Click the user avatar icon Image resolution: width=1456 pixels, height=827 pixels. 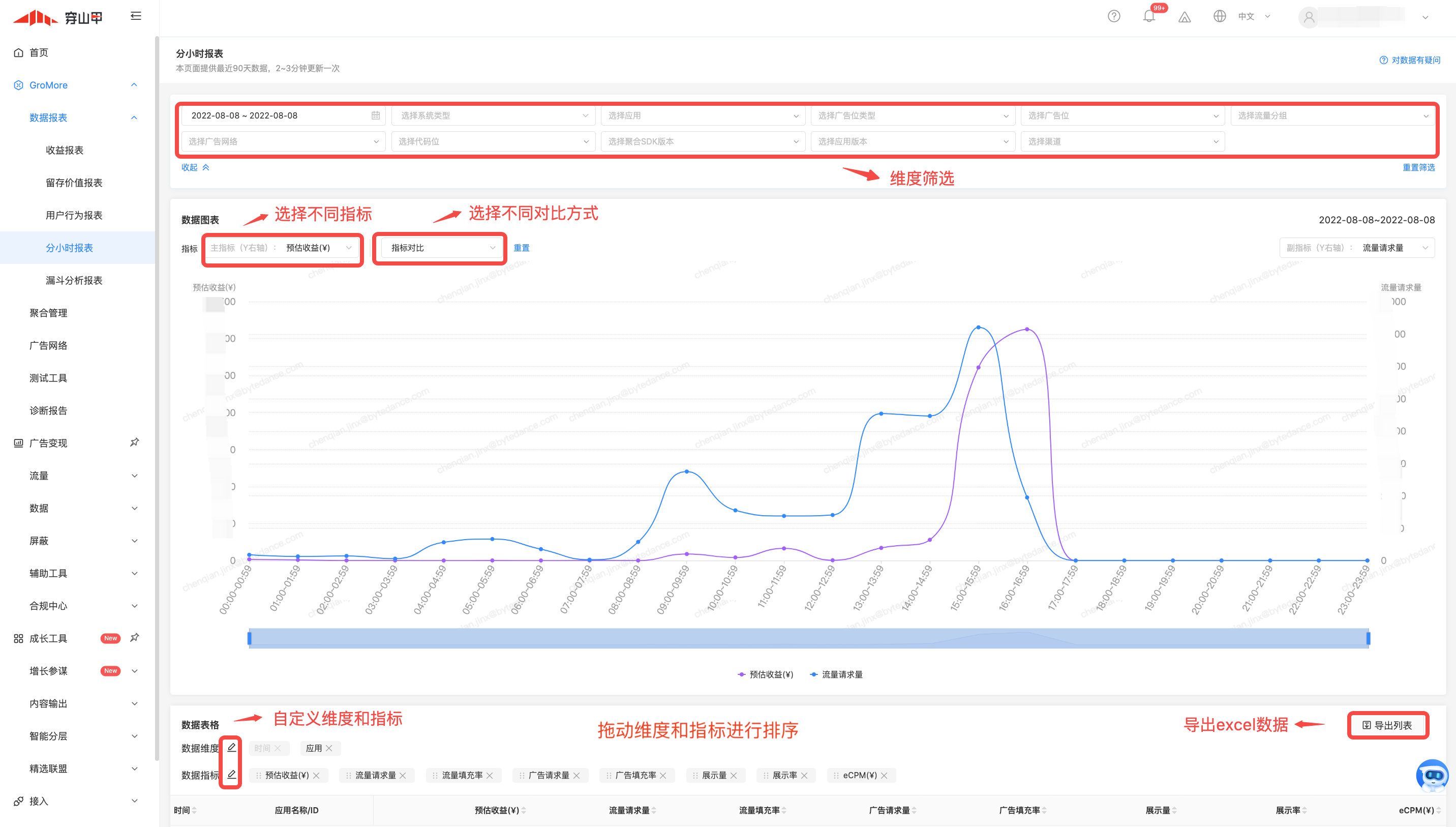pyautogui.click(x=1309, y=17)
